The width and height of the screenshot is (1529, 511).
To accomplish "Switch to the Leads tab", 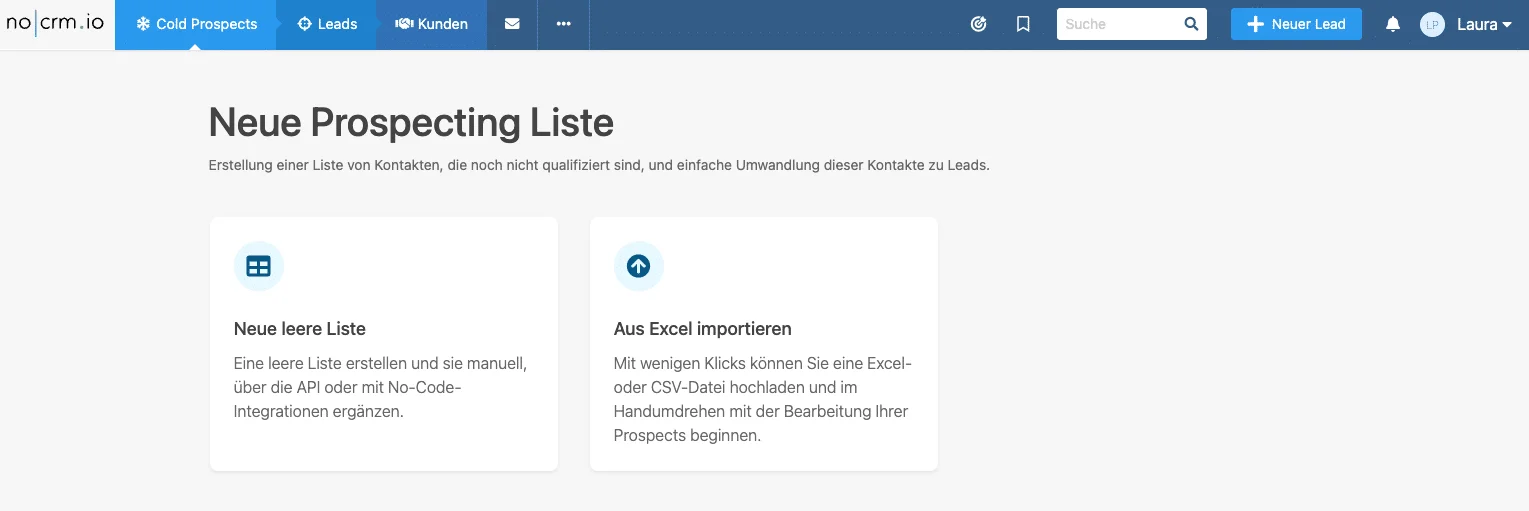I will click(x=327, y=24).
